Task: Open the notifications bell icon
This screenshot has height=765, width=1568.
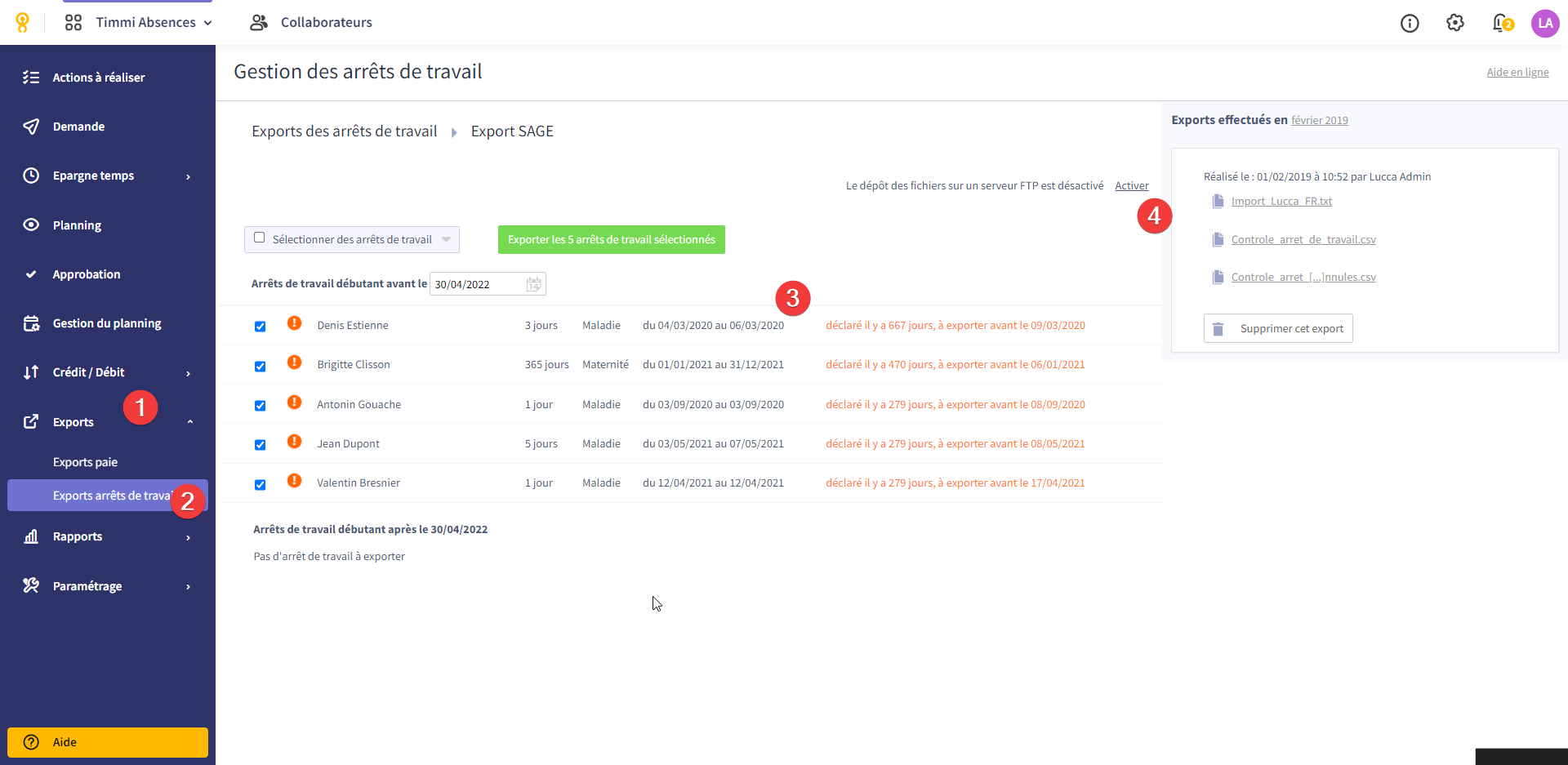Action: [1501, 23]
